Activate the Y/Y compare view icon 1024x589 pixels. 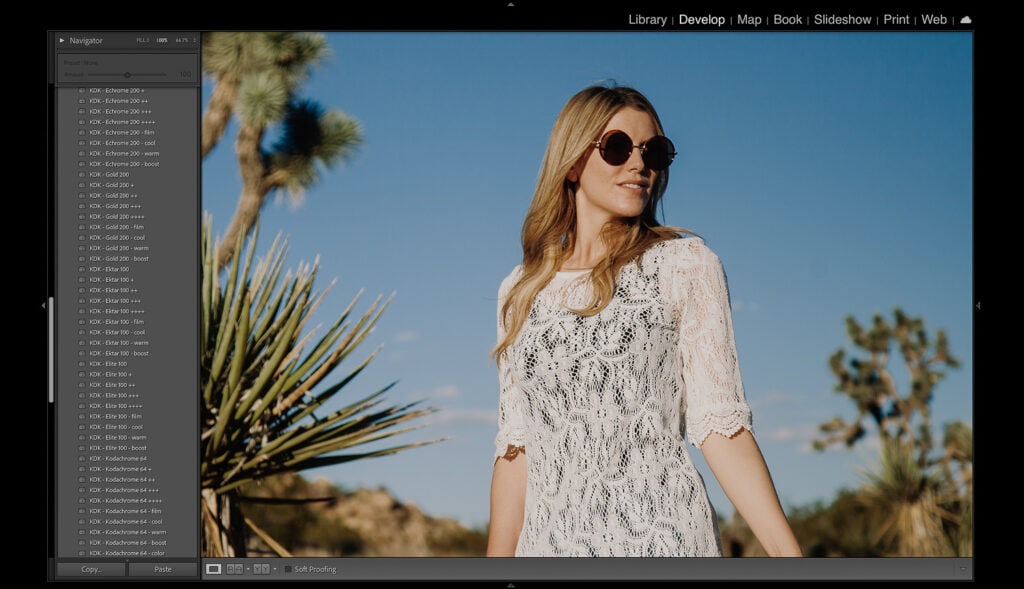[x=261, y=570]
